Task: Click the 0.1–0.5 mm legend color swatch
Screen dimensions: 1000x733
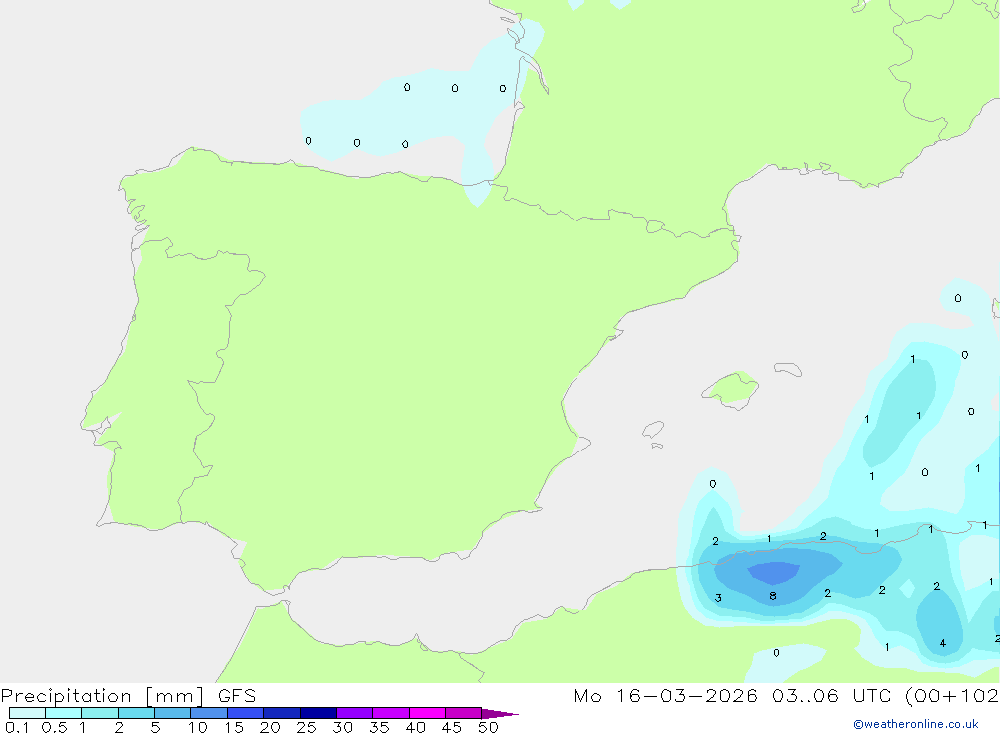Action: 27,713
